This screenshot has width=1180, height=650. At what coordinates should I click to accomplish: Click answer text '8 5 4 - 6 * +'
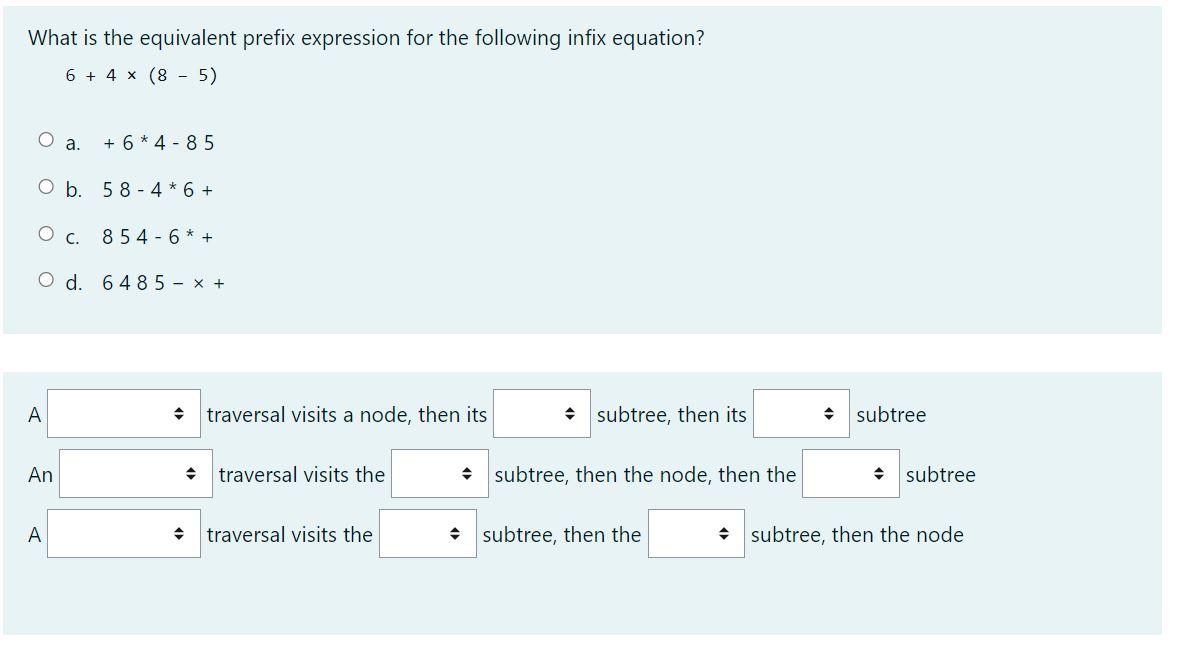click(158, 237)
